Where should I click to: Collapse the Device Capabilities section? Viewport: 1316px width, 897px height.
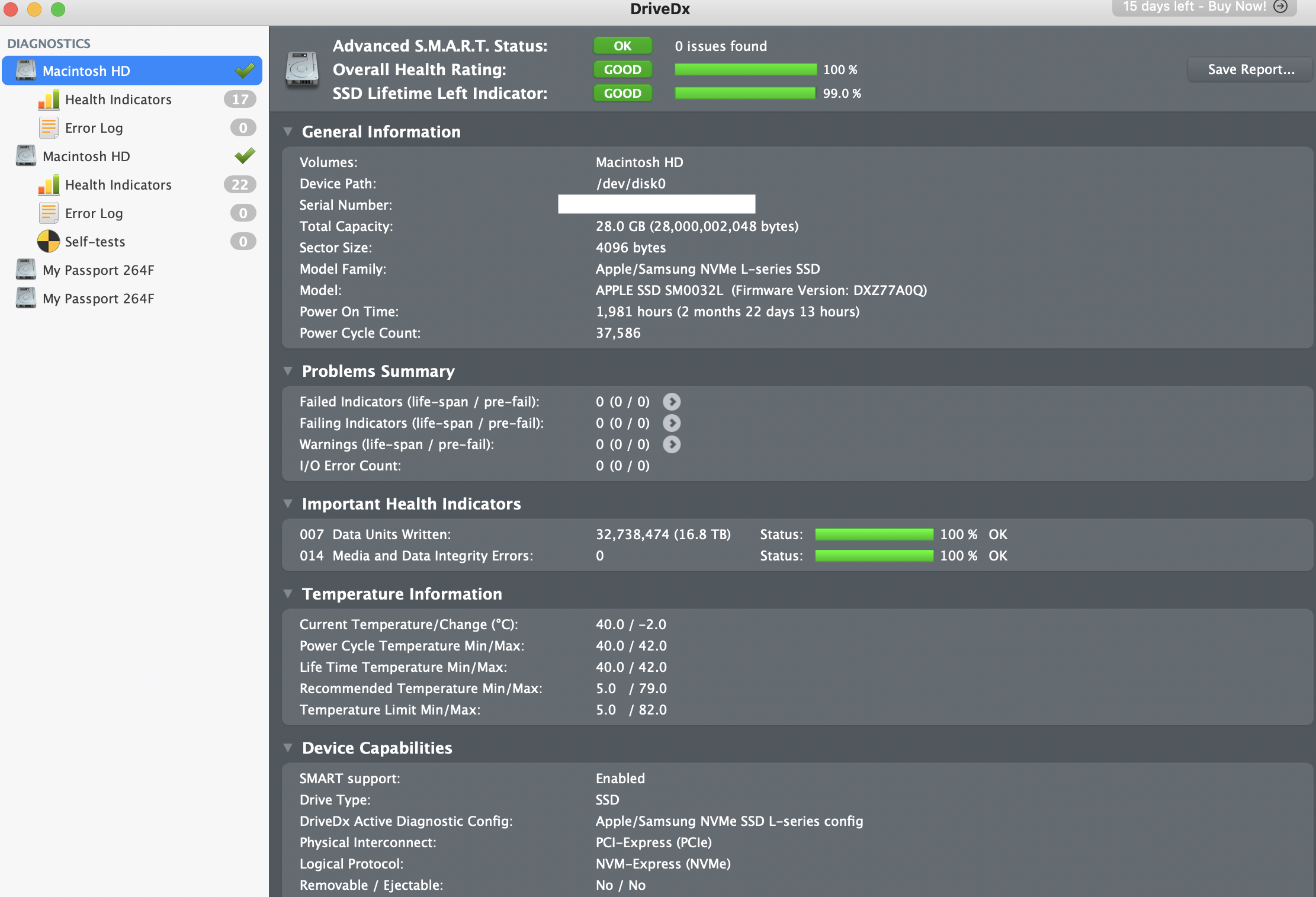pos(288,748)
